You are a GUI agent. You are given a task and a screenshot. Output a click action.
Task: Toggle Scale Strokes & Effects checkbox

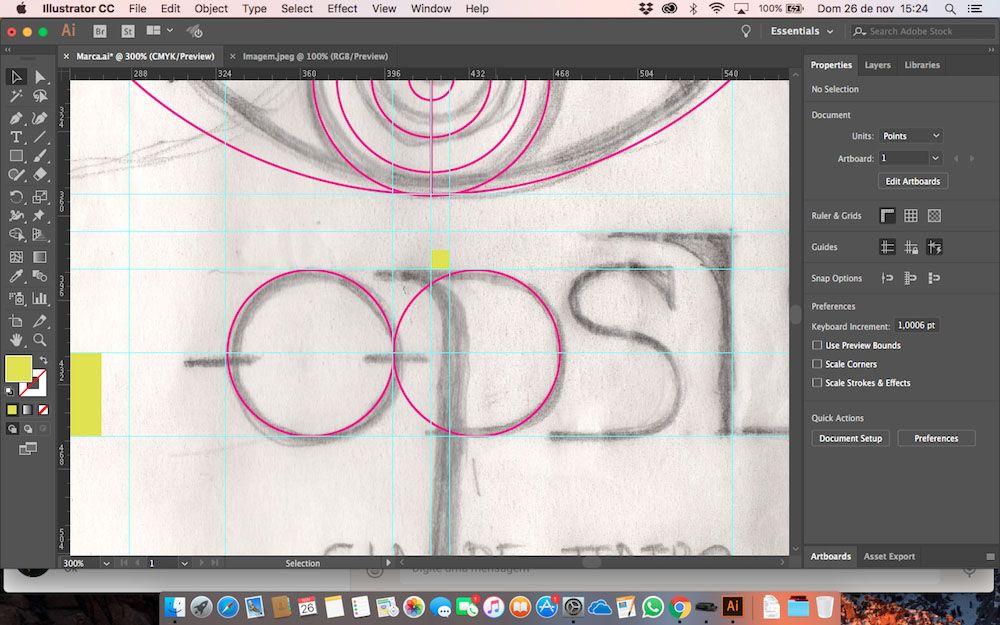[817, 383]
